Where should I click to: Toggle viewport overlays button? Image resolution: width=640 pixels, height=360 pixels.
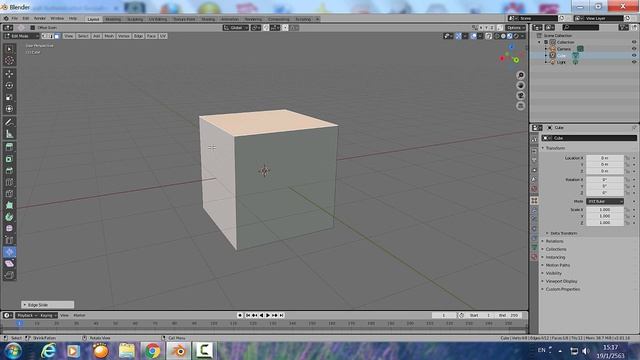click(x=473, y=36)
